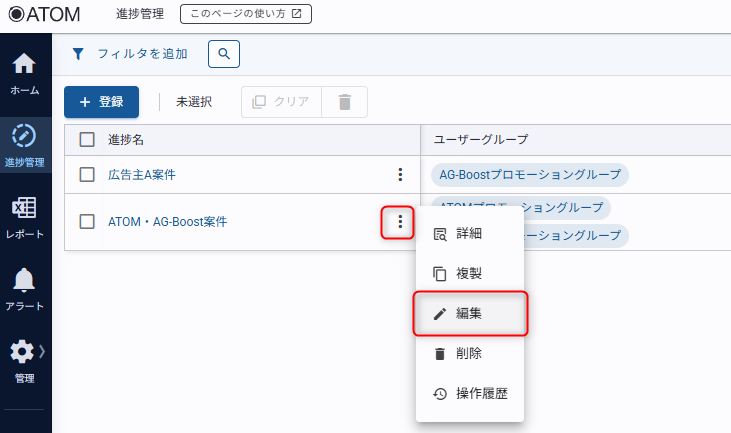Screen dimensions: 731x433
Task: Select 削除 in the context menu
Action: (x=469, y=354)
